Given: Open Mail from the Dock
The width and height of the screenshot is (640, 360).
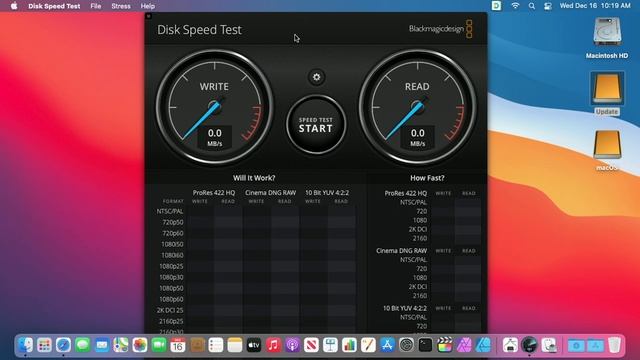Looking at the screenshot, I should tap(102, 345).
